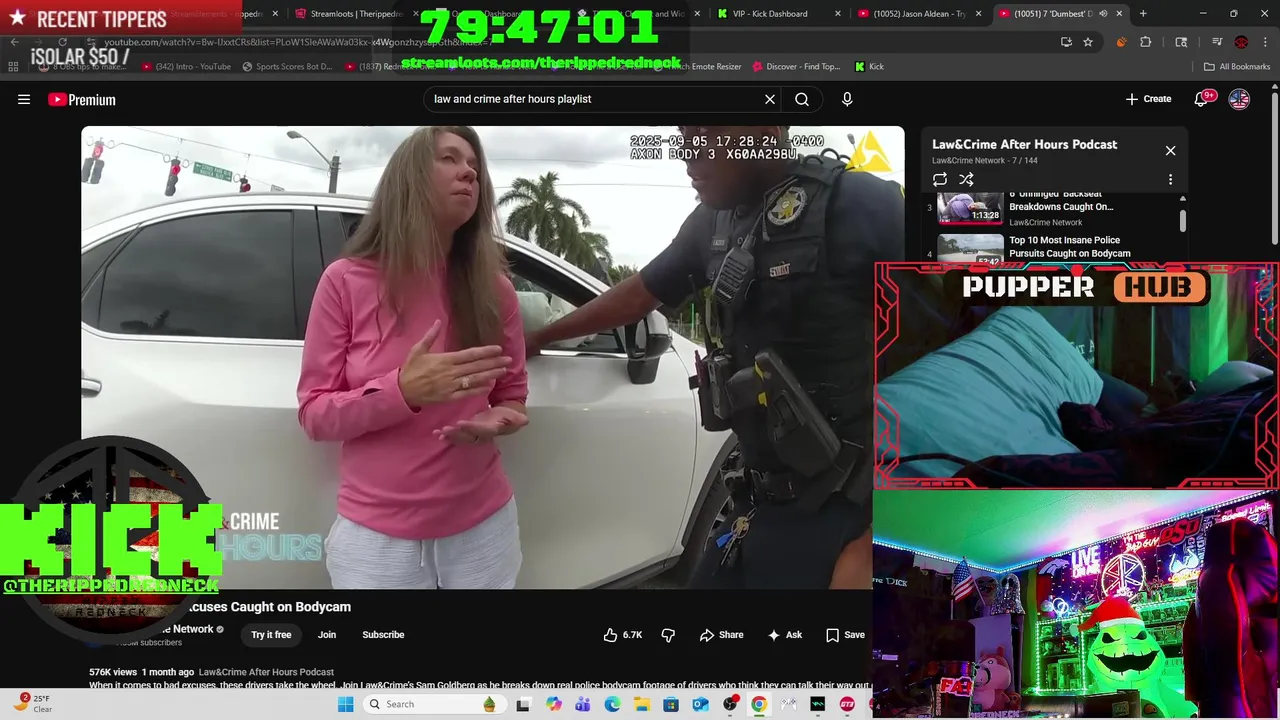Screen dimensions: 1280x720
Task: Open the YouTube guide hamburger menu
Action: point(24,99)
